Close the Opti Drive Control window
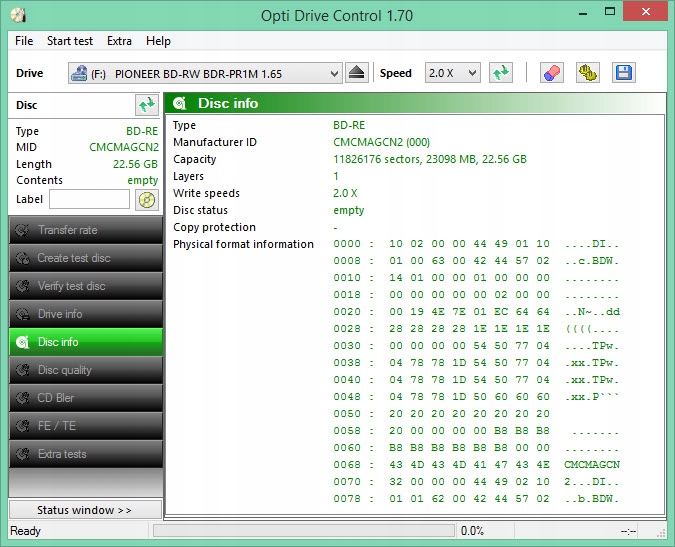 pyautogui.click(x=645, y=12)
